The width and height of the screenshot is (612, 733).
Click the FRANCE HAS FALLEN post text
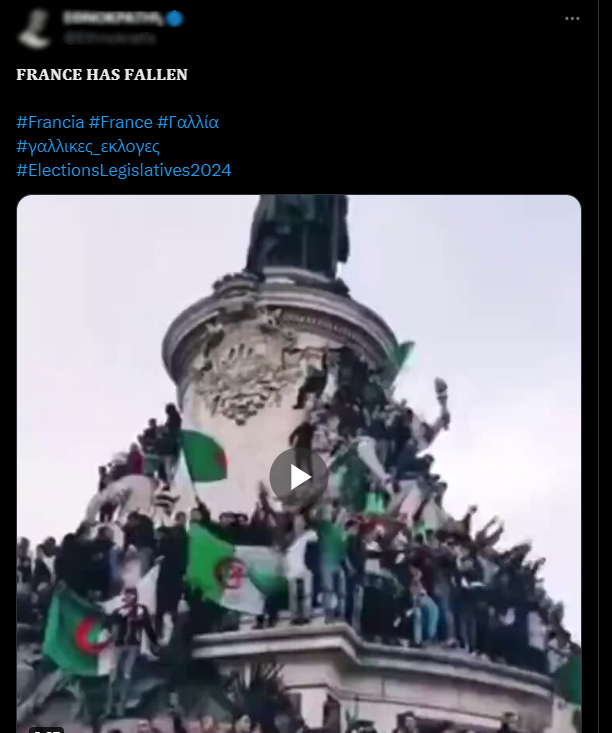pyautogui.click(x=102, y=75)
